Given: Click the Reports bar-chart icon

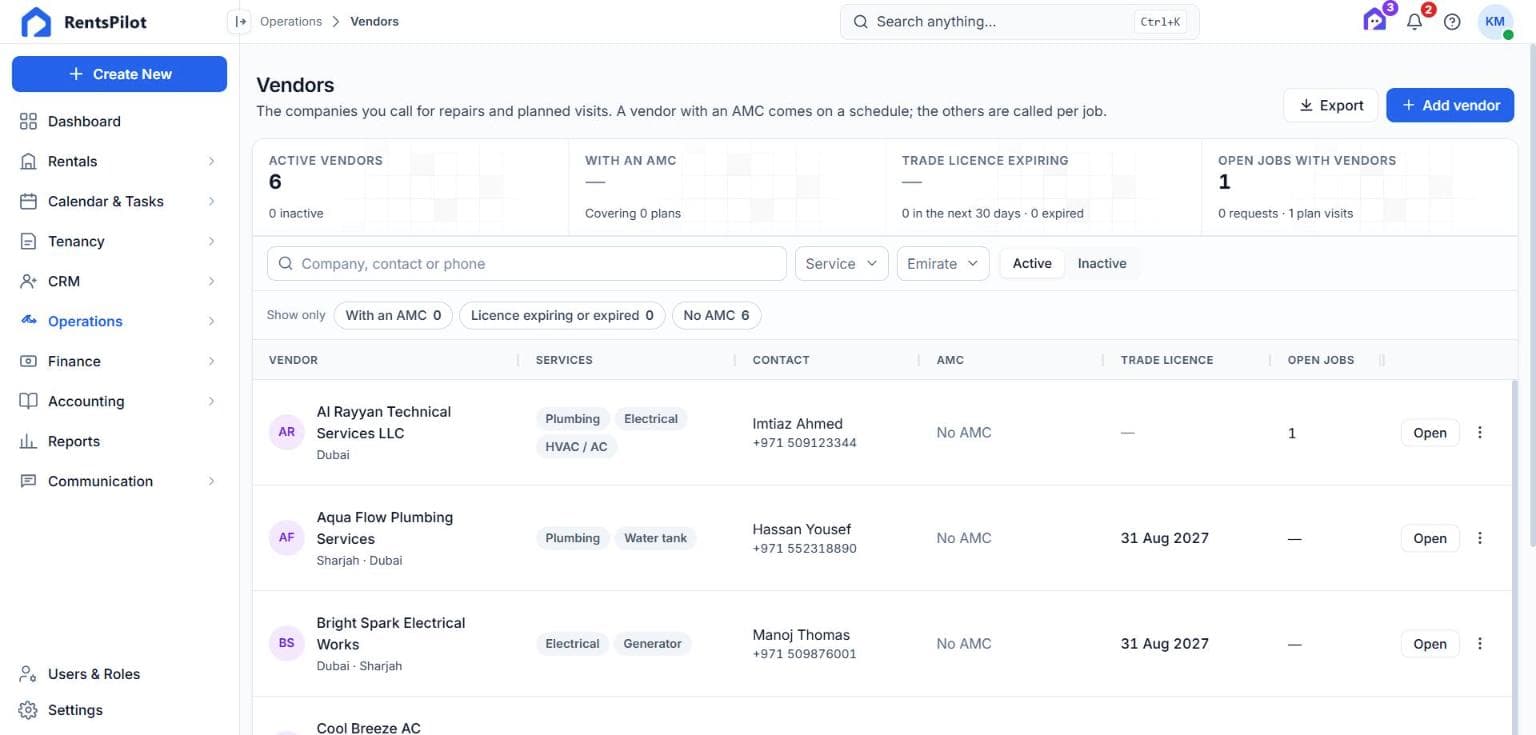Looking at the screenshot, I should pyautogui.click(x=28, y=441).
